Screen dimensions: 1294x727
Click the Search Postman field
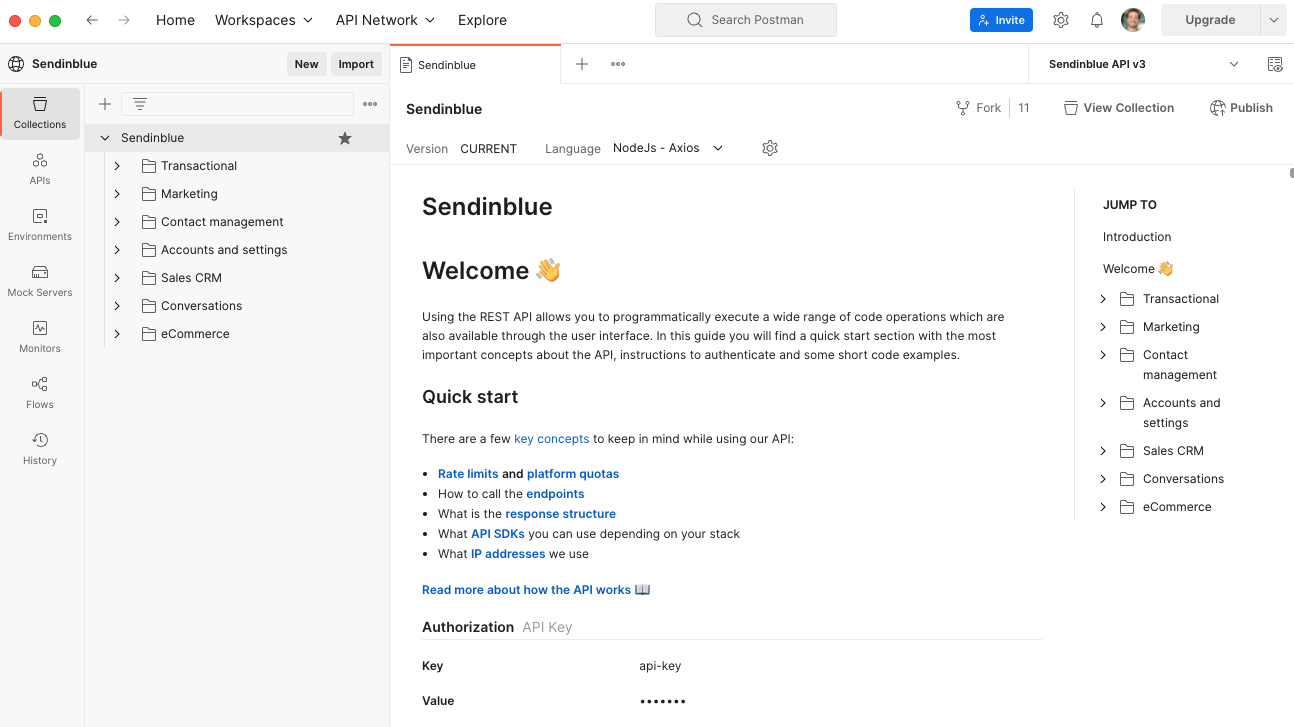[x=746, y=20]
